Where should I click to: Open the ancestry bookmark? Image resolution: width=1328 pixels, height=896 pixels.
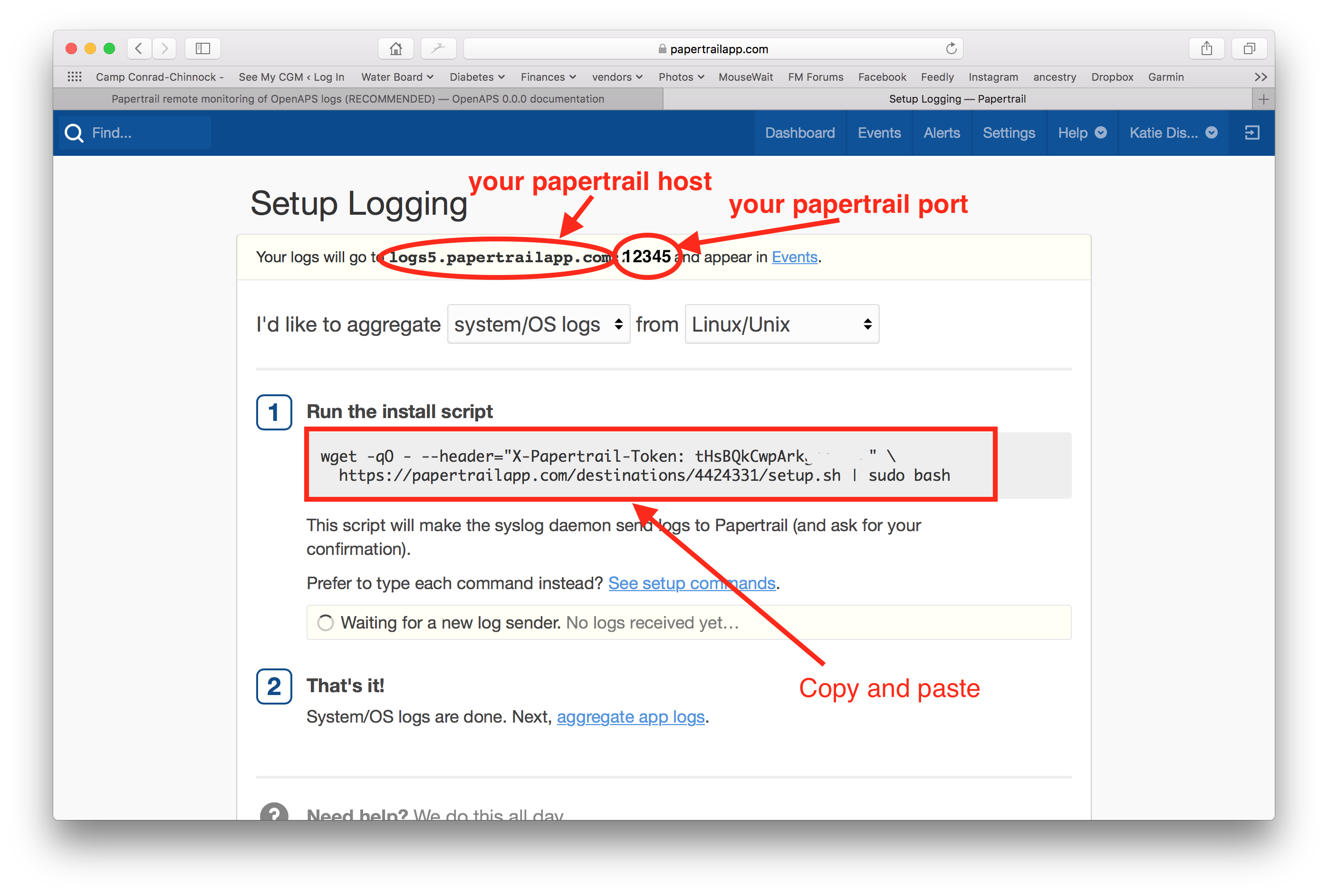pyautogui.click(x=1054, y=76)
